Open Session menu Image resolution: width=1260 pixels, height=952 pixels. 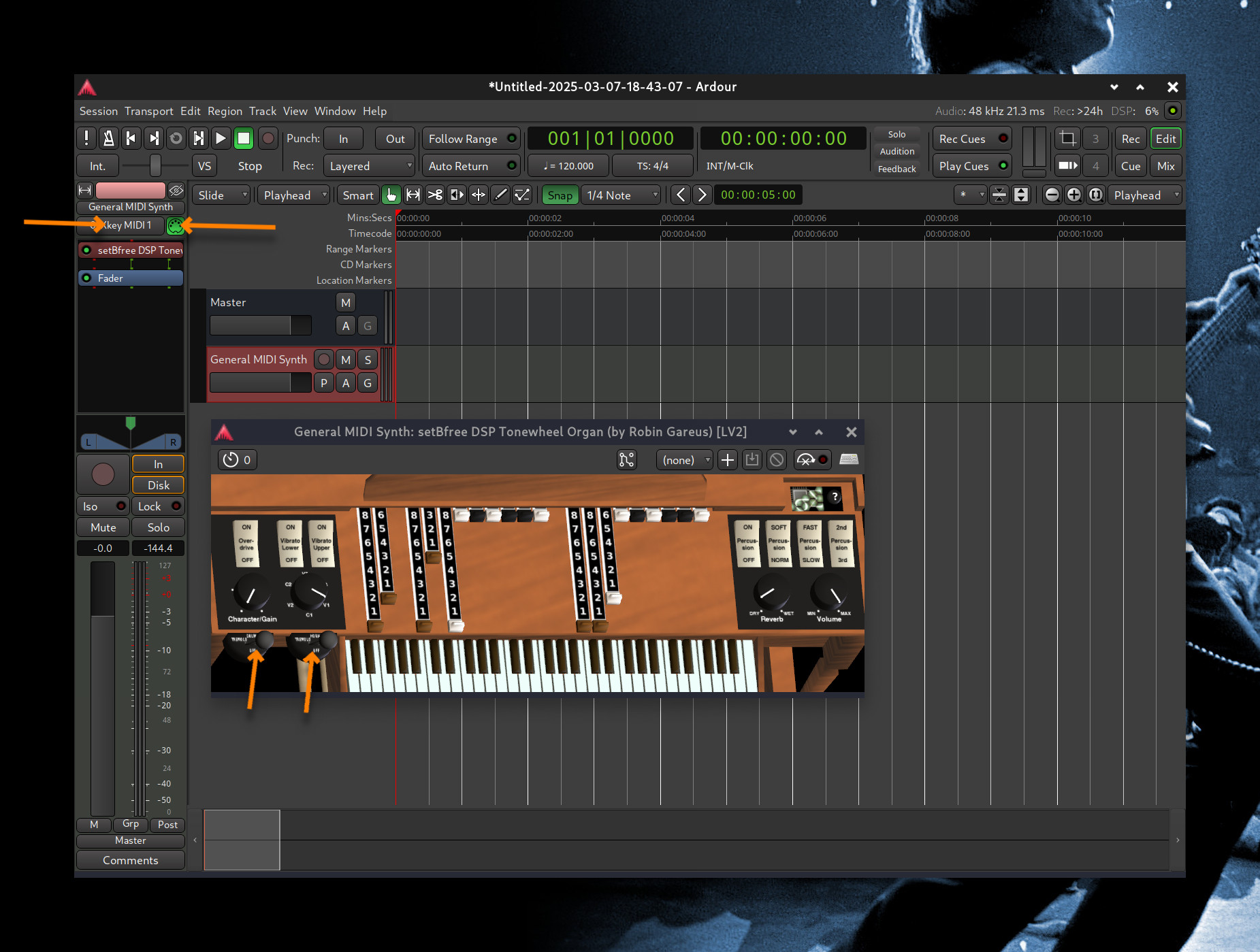[x=99, y=111]
